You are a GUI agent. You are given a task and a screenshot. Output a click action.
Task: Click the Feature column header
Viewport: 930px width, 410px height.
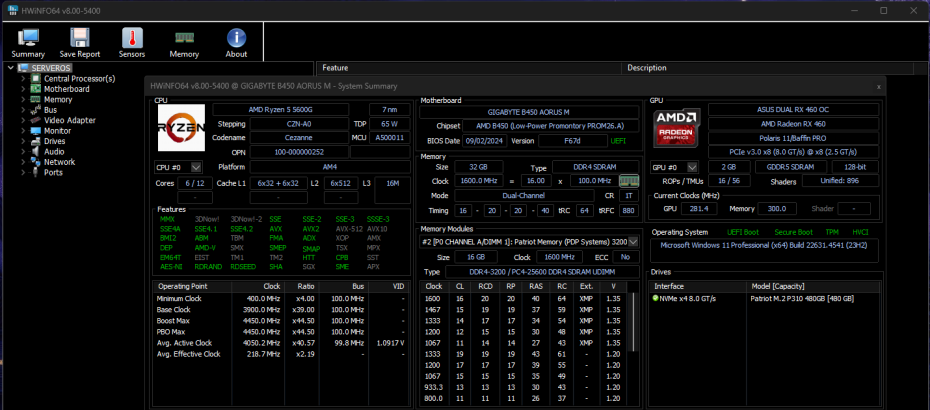[x=335, y=68]
